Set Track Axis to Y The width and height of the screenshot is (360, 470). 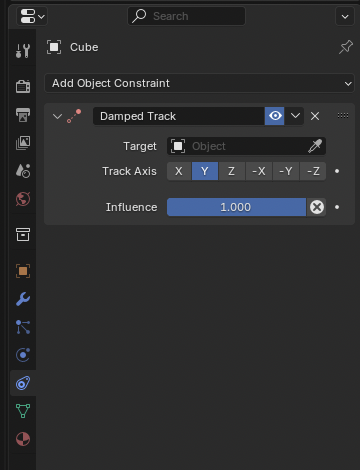pyautogui.click(x=205, y=171)
